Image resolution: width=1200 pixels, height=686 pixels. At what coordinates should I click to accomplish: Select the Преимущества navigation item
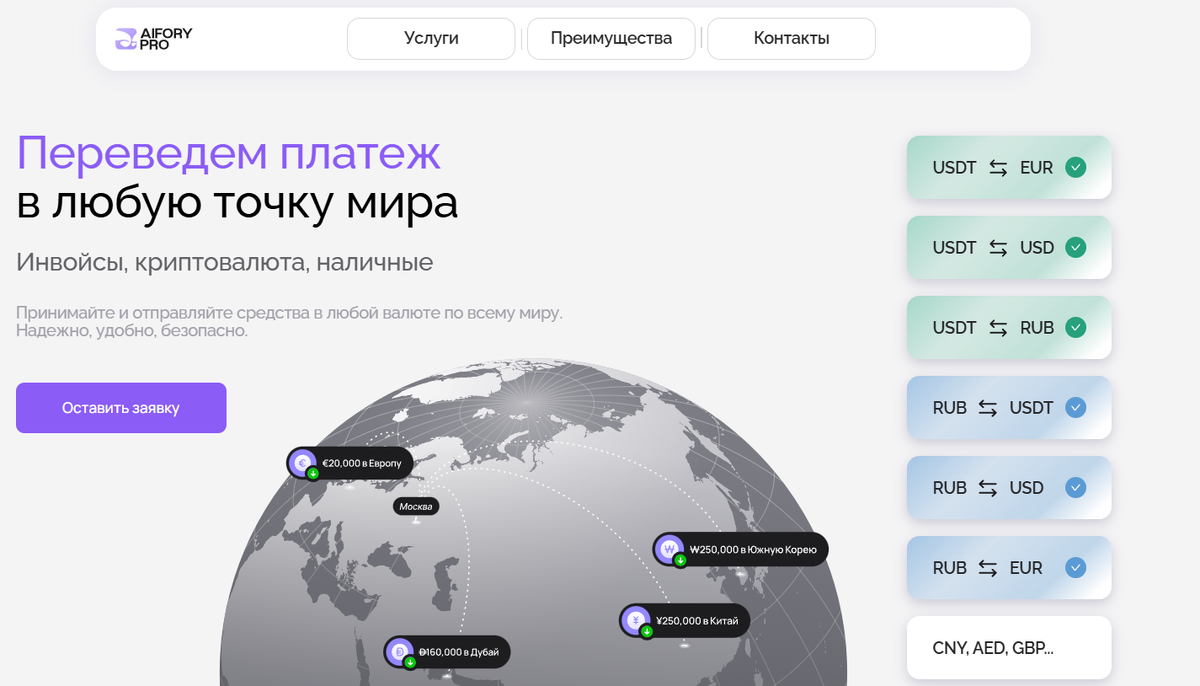(610, 38)
